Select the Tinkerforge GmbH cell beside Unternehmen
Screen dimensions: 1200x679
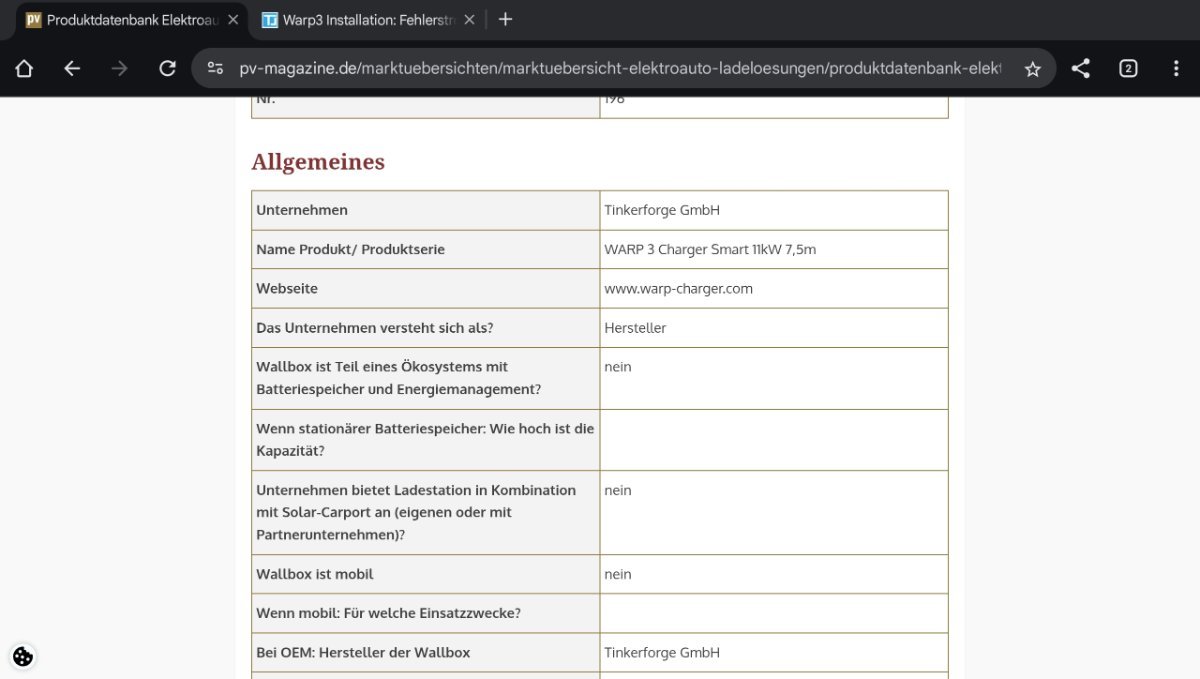pos(662,210)
